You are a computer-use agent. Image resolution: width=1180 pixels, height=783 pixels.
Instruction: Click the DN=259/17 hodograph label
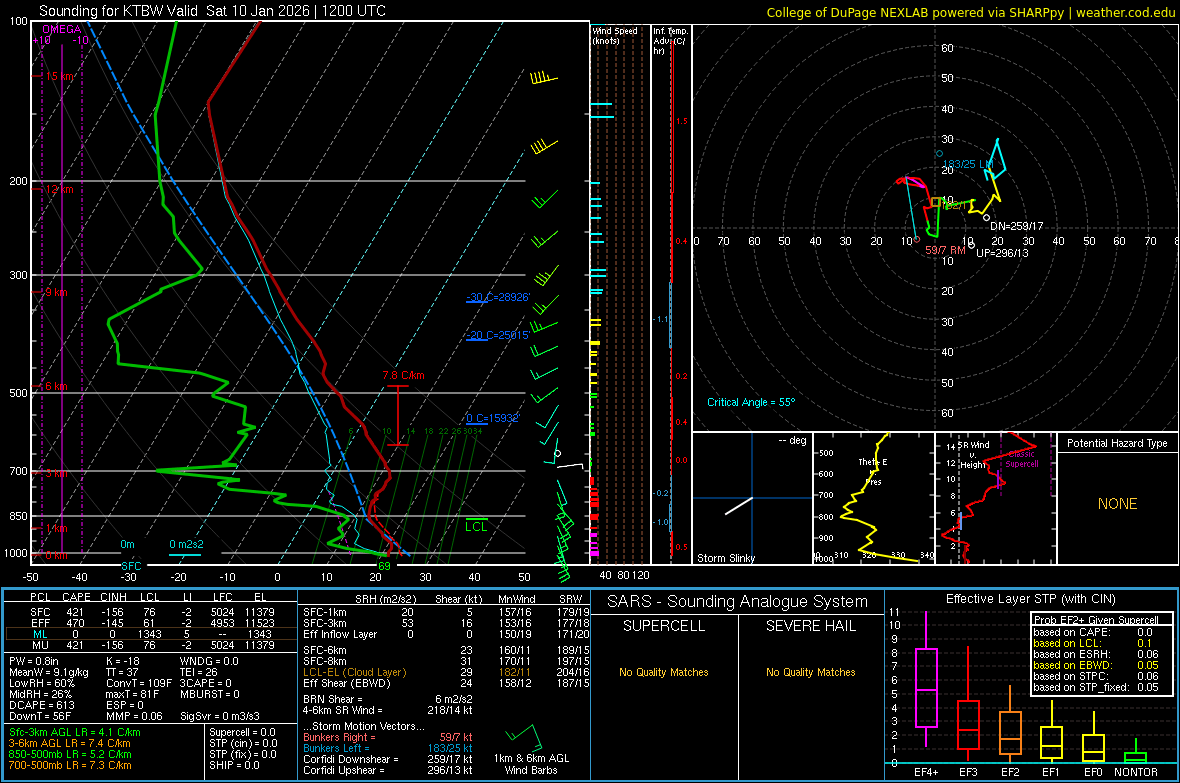1017,226
